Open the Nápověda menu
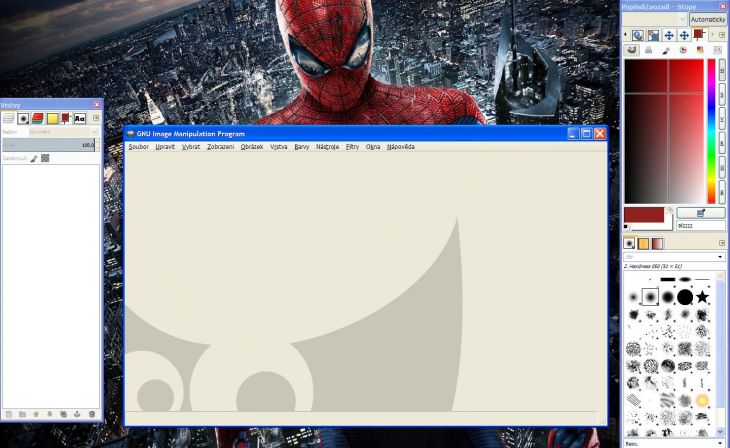Screen dimensions: 730x448 pyautogui.click(x=400, y=147)
